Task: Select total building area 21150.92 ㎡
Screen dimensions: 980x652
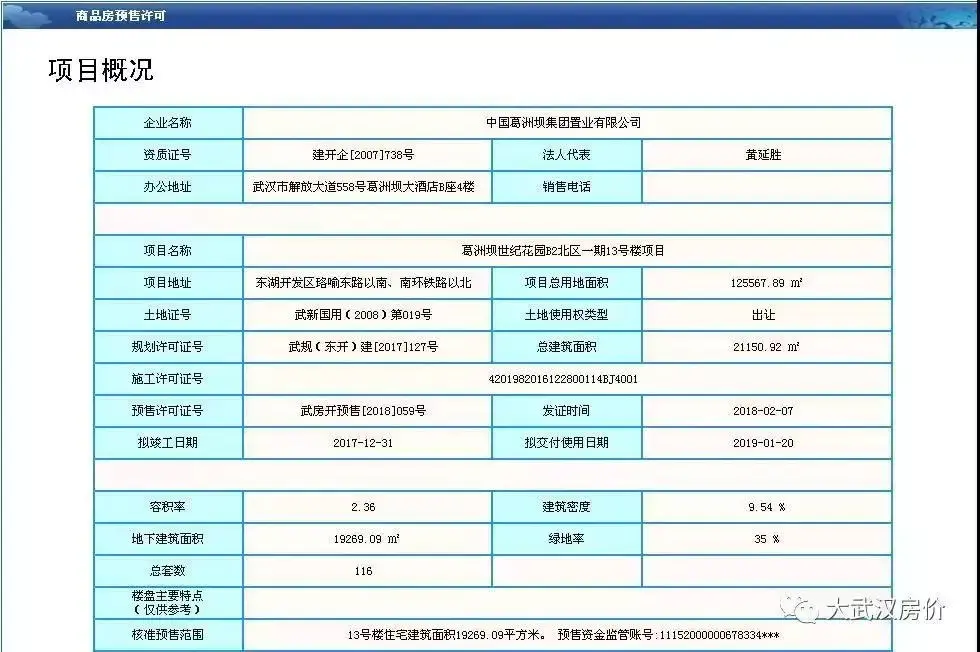Action: (766, 346)
